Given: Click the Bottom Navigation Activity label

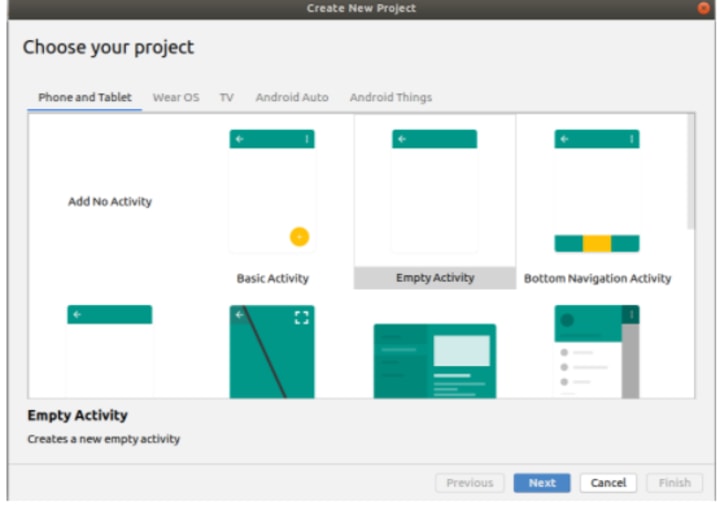Looking at the screenshot, I should click(x=597, y=278).
